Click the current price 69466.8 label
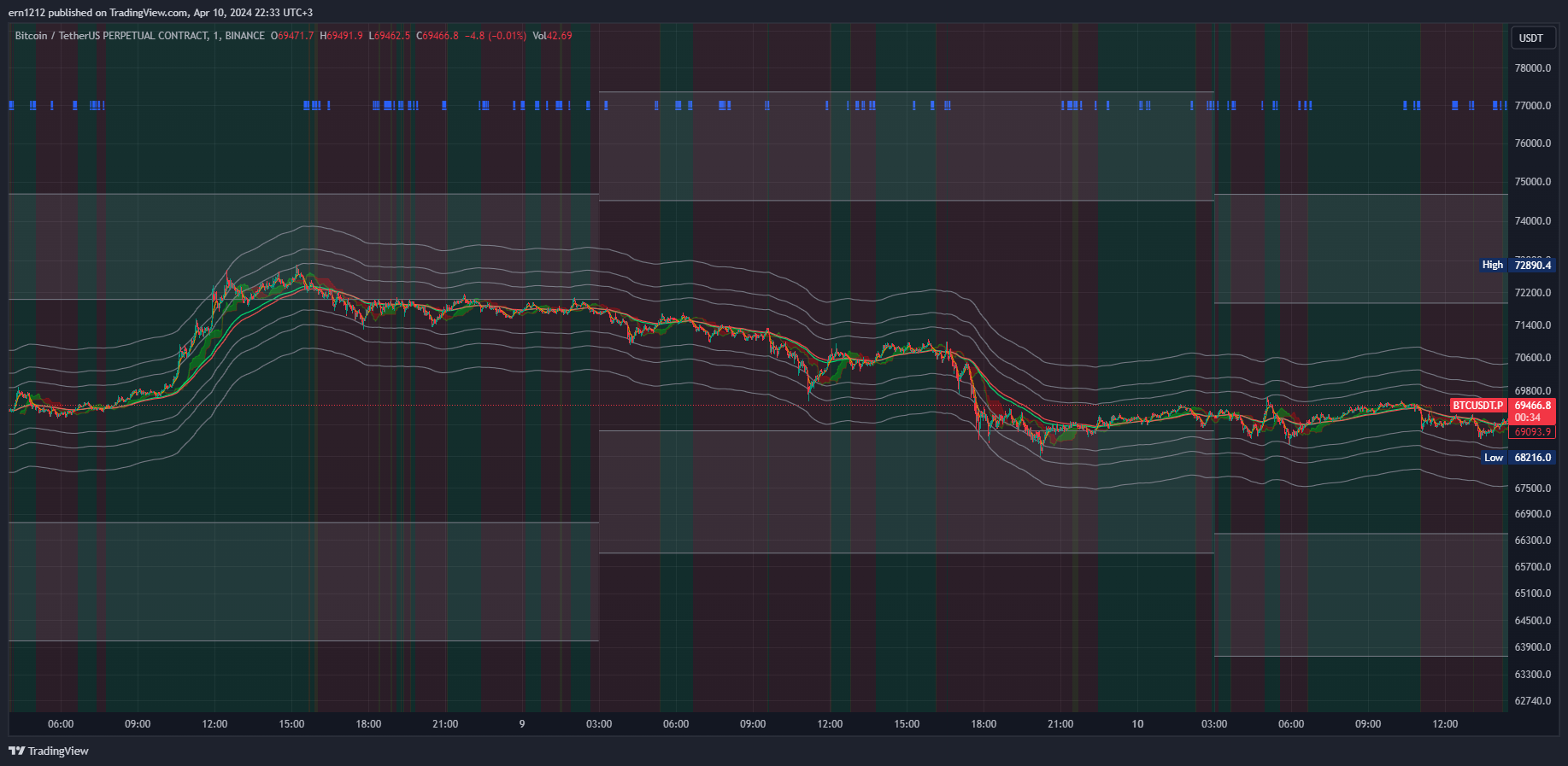 (x=1532, y=406)
